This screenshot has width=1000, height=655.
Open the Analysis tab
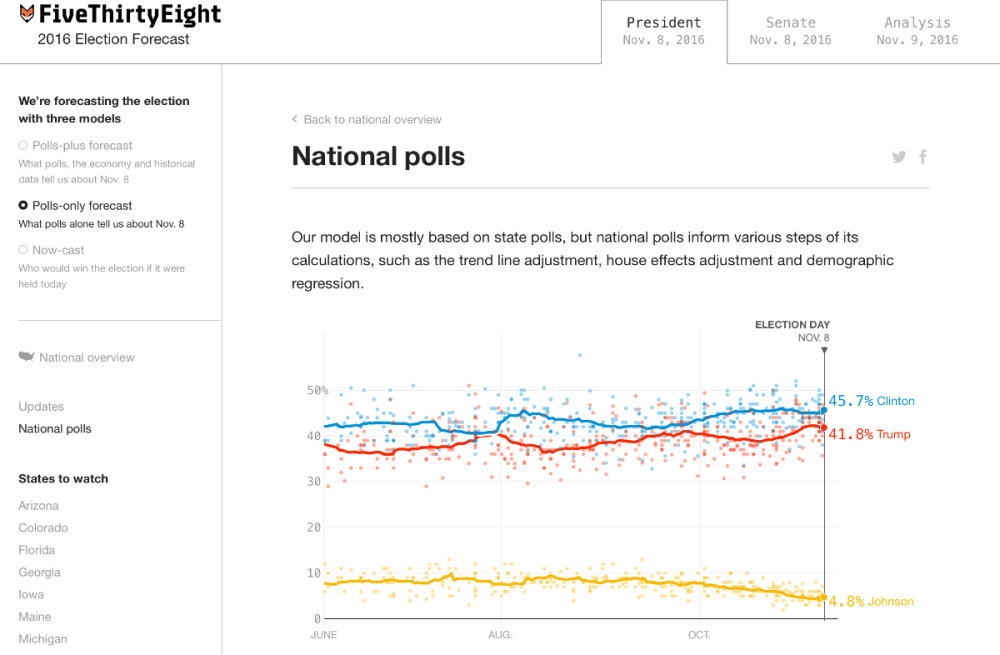[917, 31]
